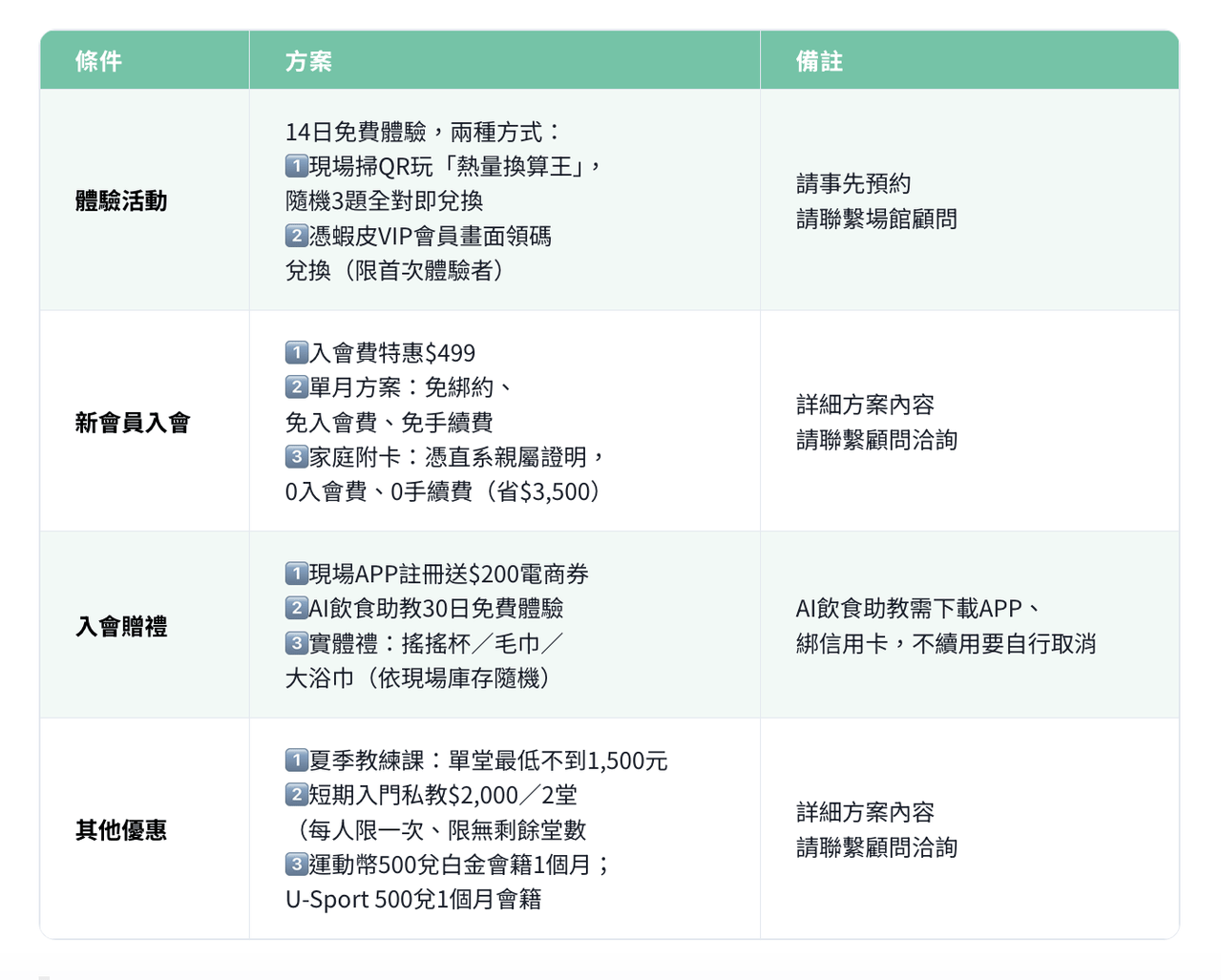The width and height of the screenshot is (1221, 980).
Task: Click the line 實體禮：搖搖杯／毛巾／
Action: click(x=425, y=644)
